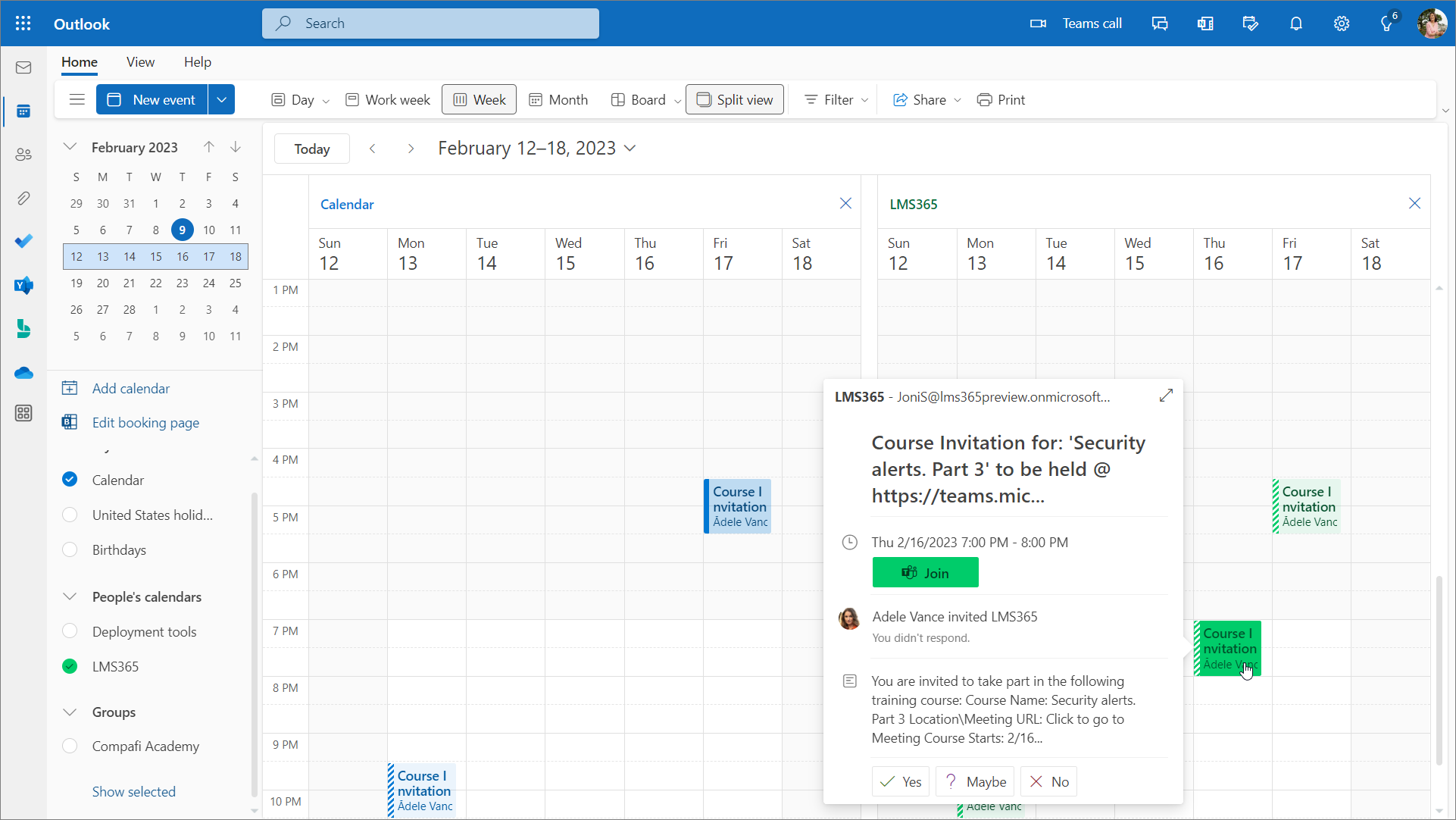Open the Help tab
Viewport: 1456px width, 820px height.
[197, 62]
